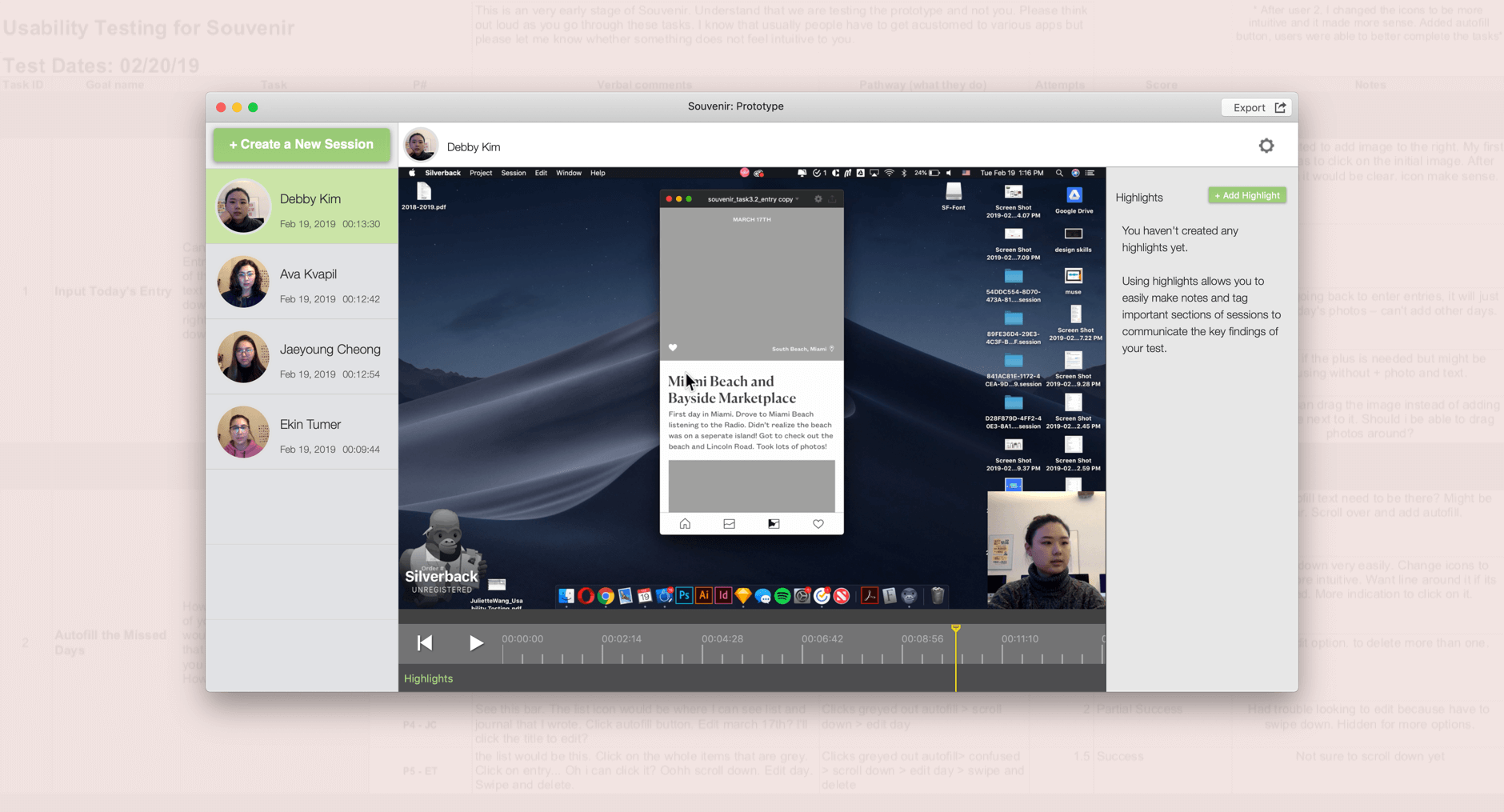Click the Spotlight search icon in the menu bar

tap(1059, 173)
